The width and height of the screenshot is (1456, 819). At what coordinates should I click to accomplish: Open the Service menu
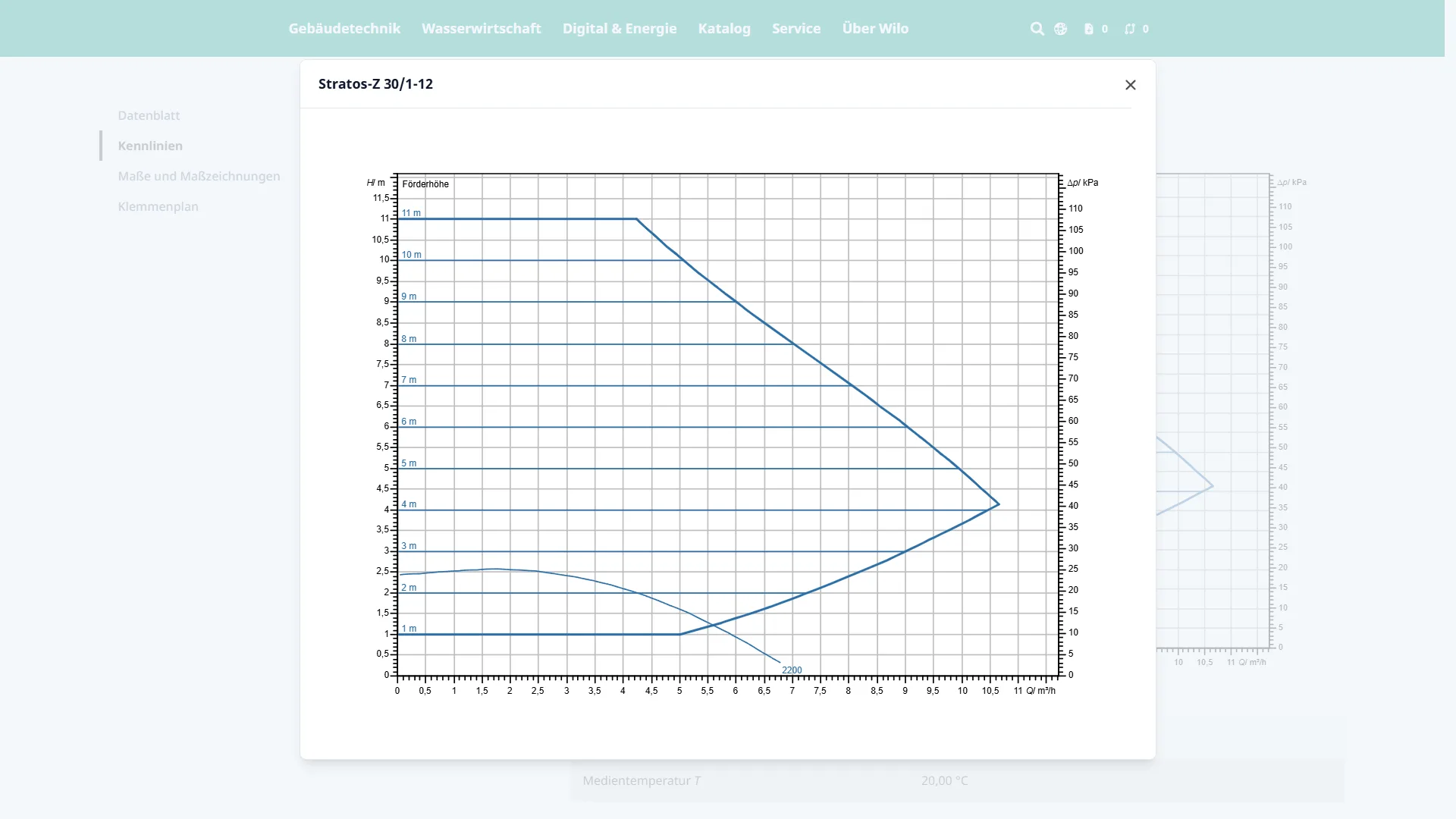(x=796, y=28)
